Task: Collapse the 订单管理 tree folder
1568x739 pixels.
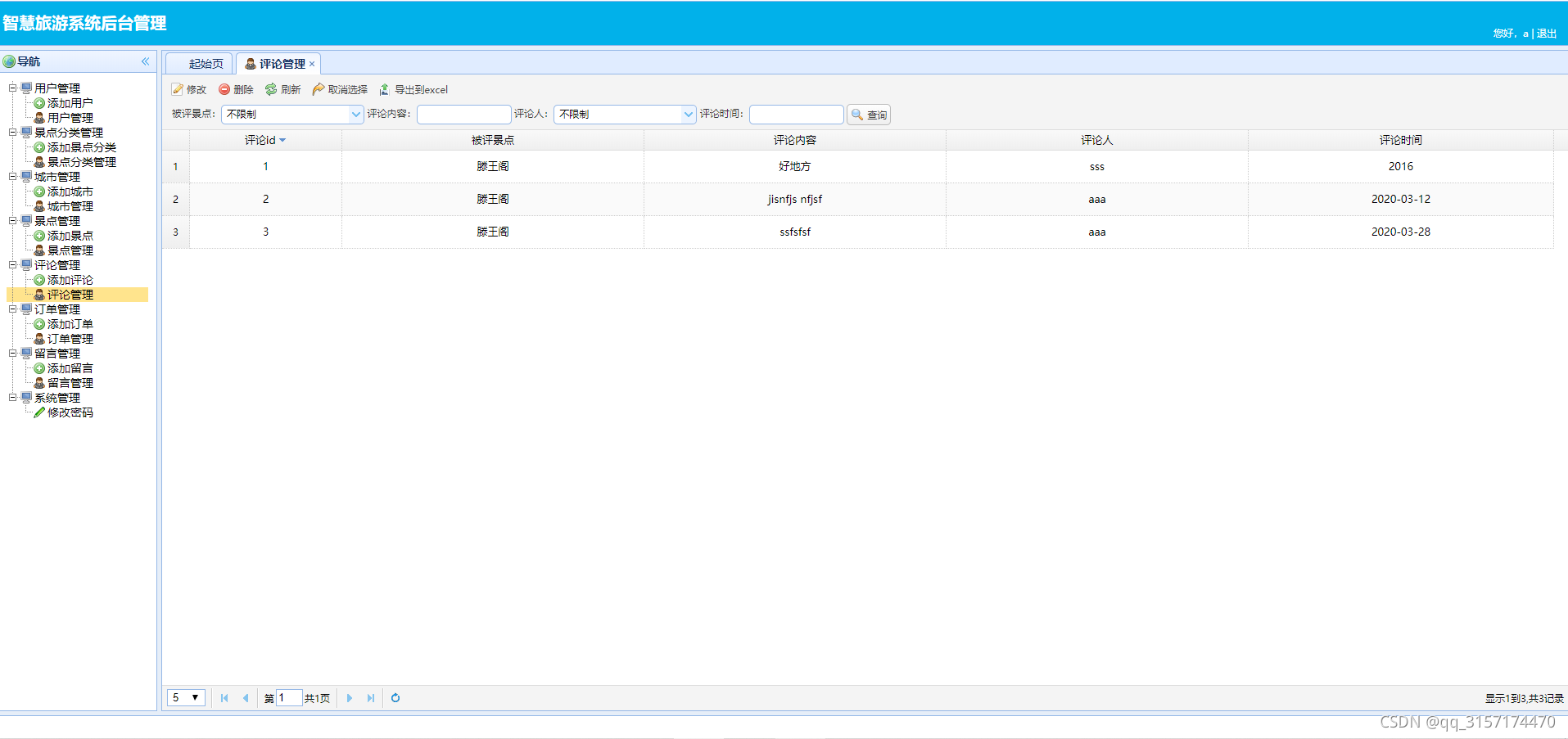Action: click(13, 309)
